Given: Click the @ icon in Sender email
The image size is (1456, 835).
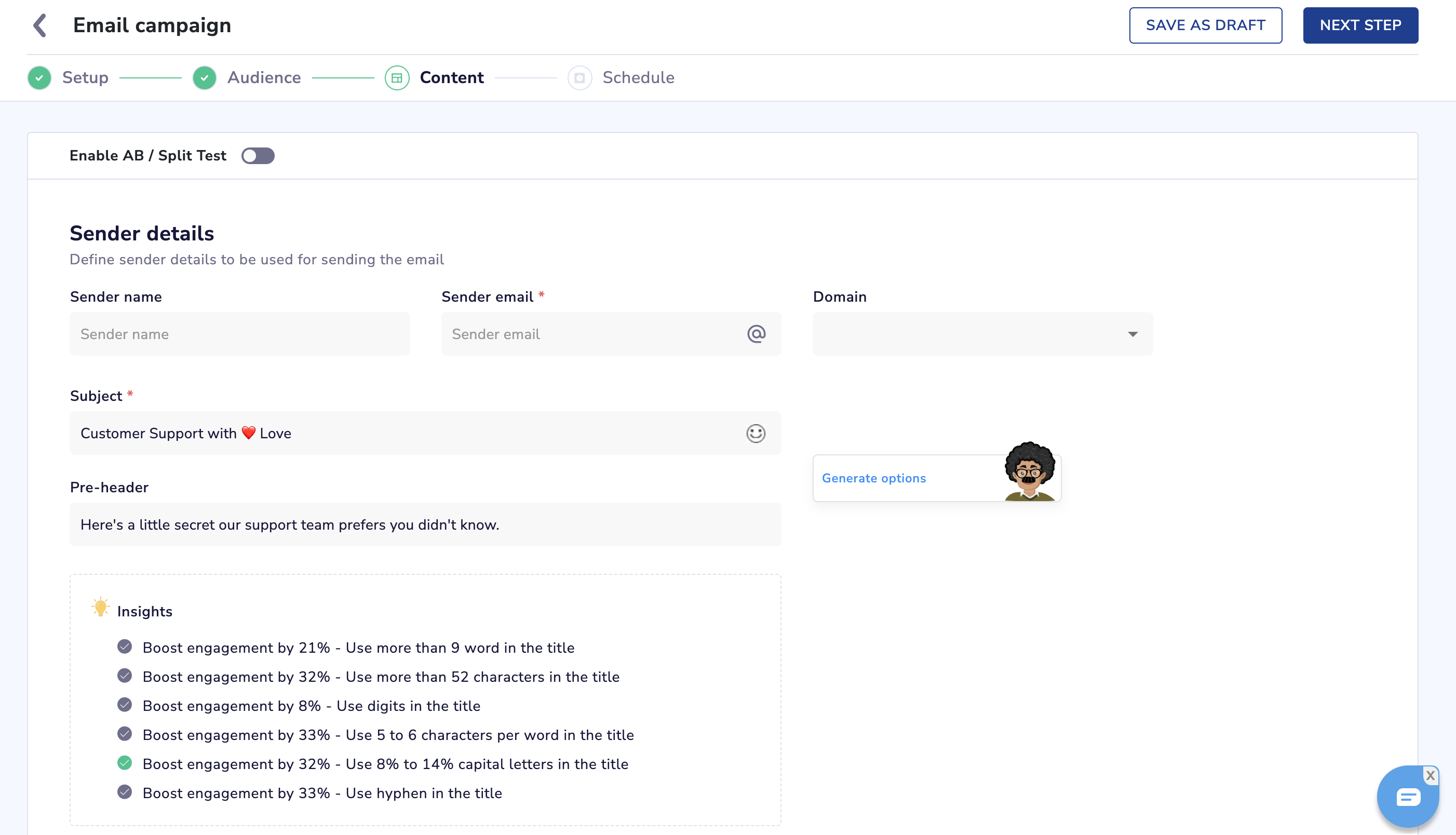Looking at the screenshot, I should [756, 334].
